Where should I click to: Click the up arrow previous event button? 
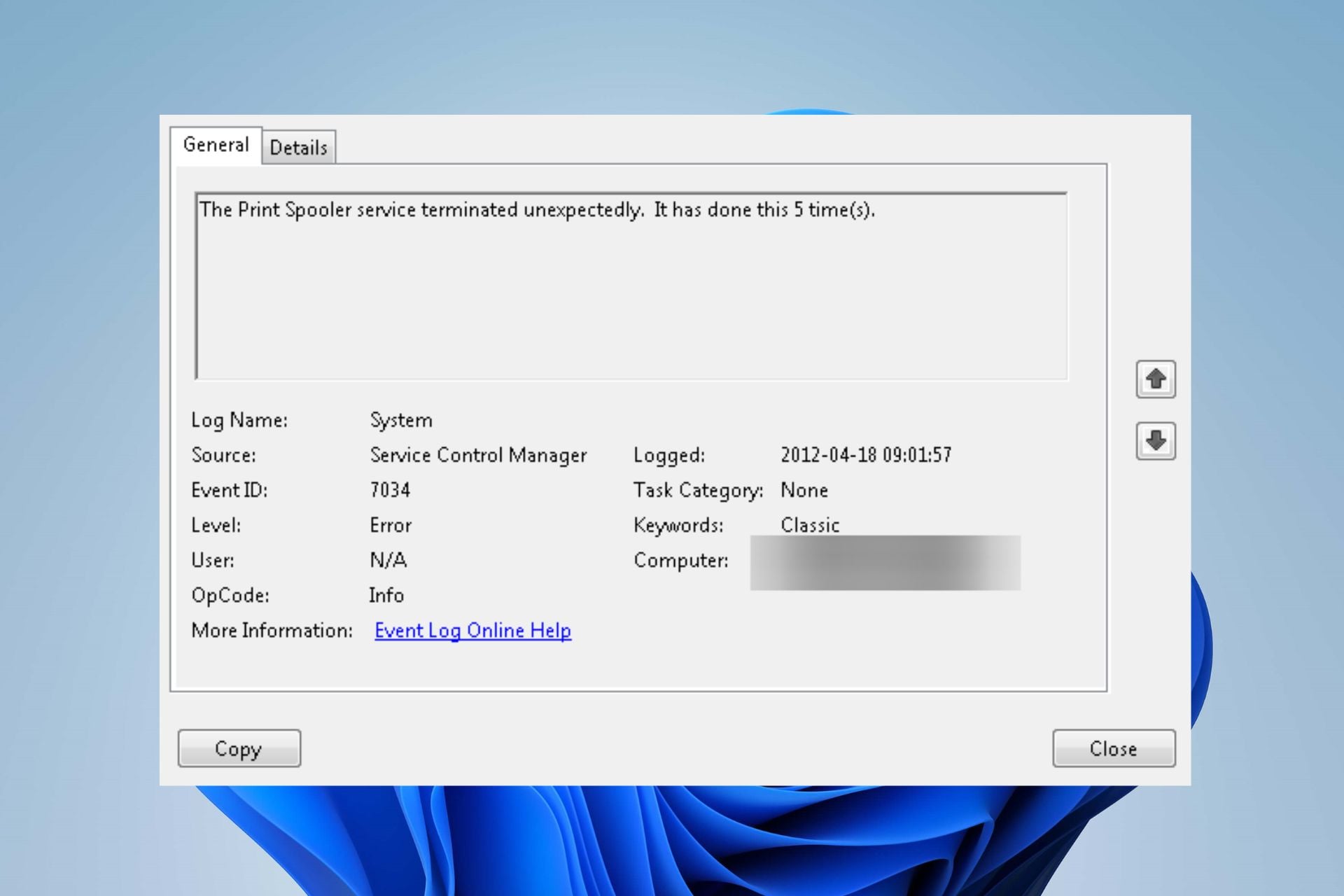1155,379
